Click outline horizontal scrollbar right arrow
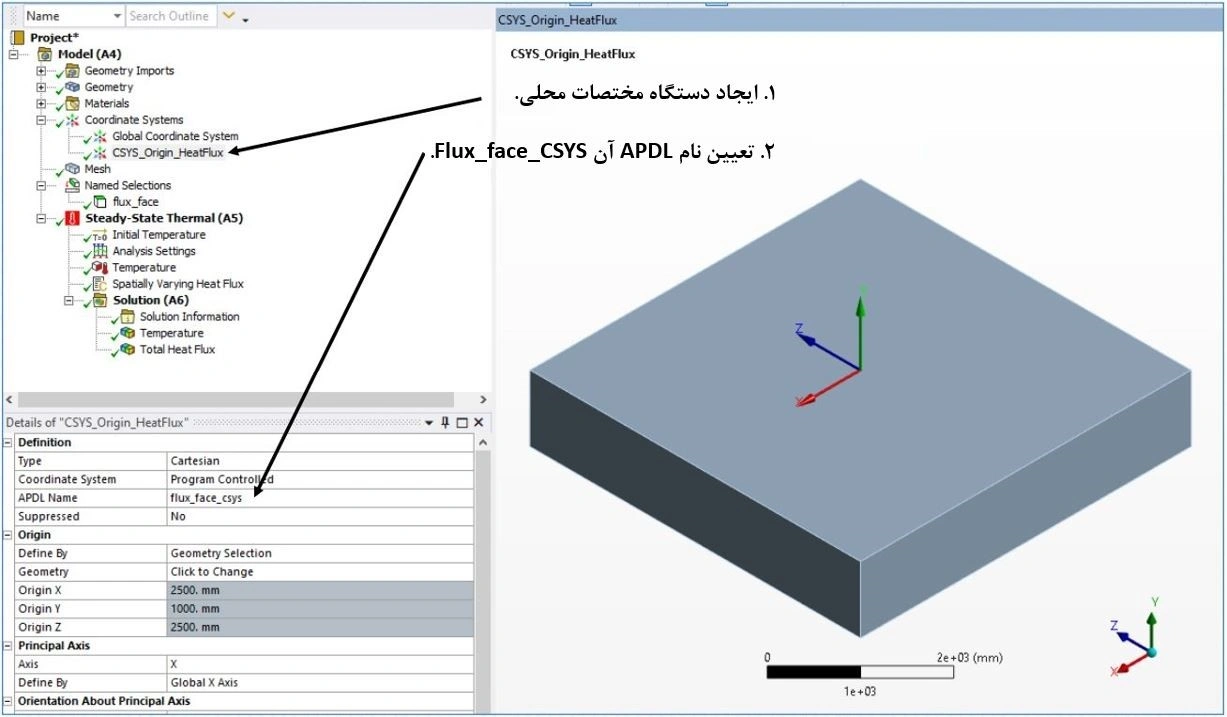This screenshot has width=1227, height=717. [x=483, y=399]
